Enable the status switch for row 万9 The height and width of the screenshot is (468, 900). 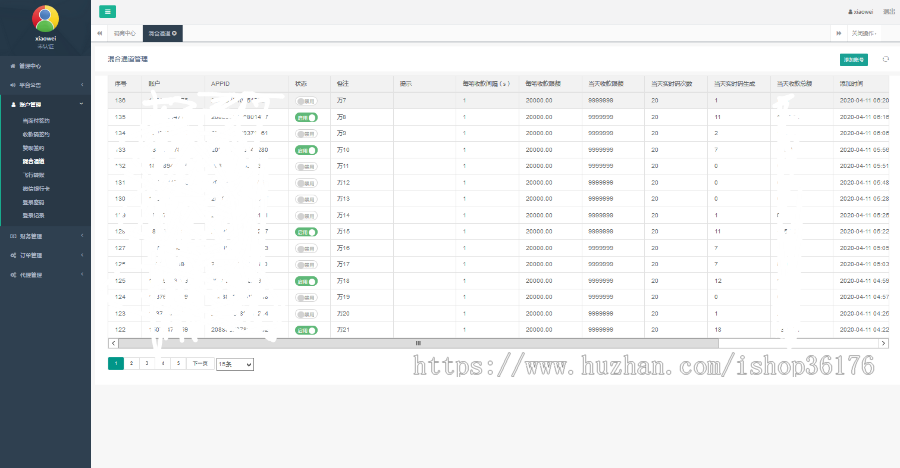[306, 134]
